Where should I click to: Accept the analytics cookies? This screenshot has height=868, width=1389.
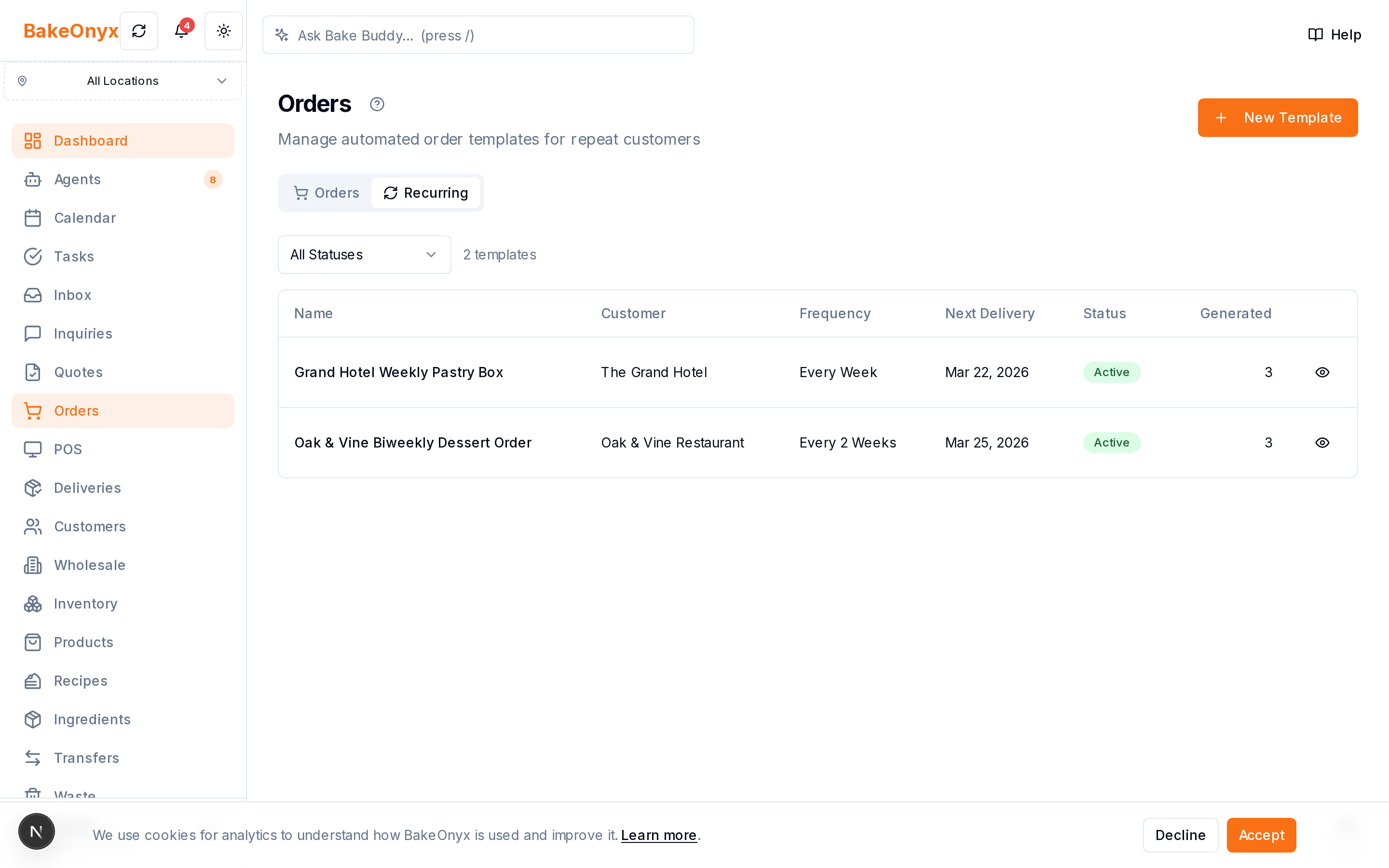click(x=1261, y=835)
